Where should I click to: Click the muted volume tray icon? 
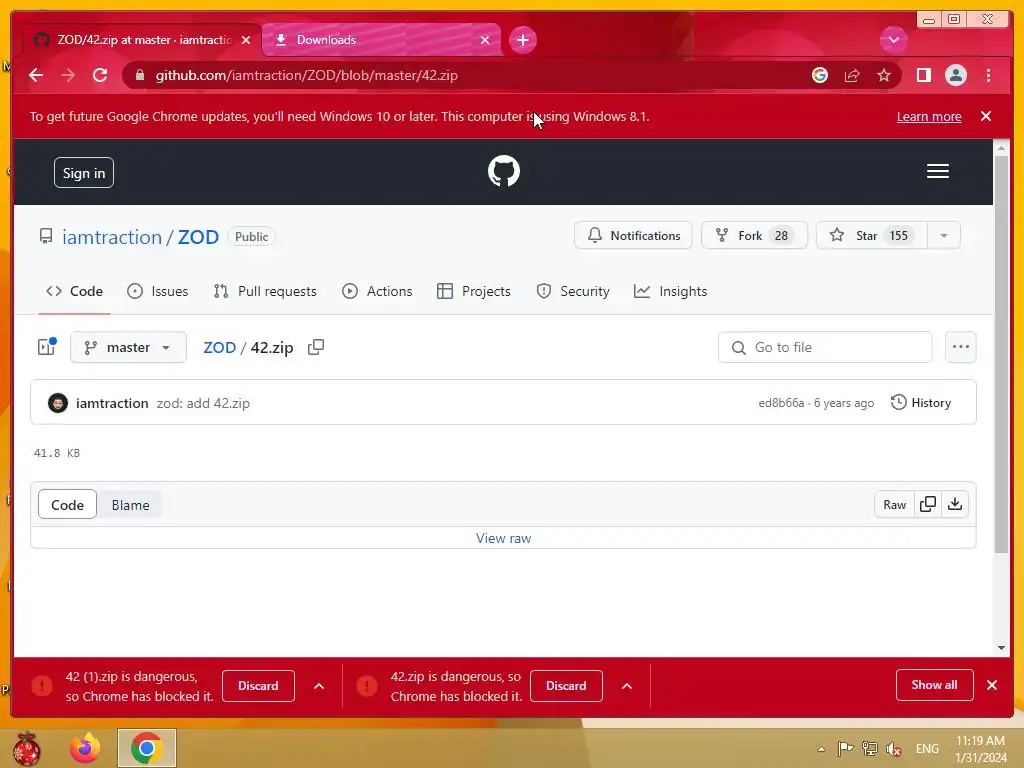[x=894, y=748]
